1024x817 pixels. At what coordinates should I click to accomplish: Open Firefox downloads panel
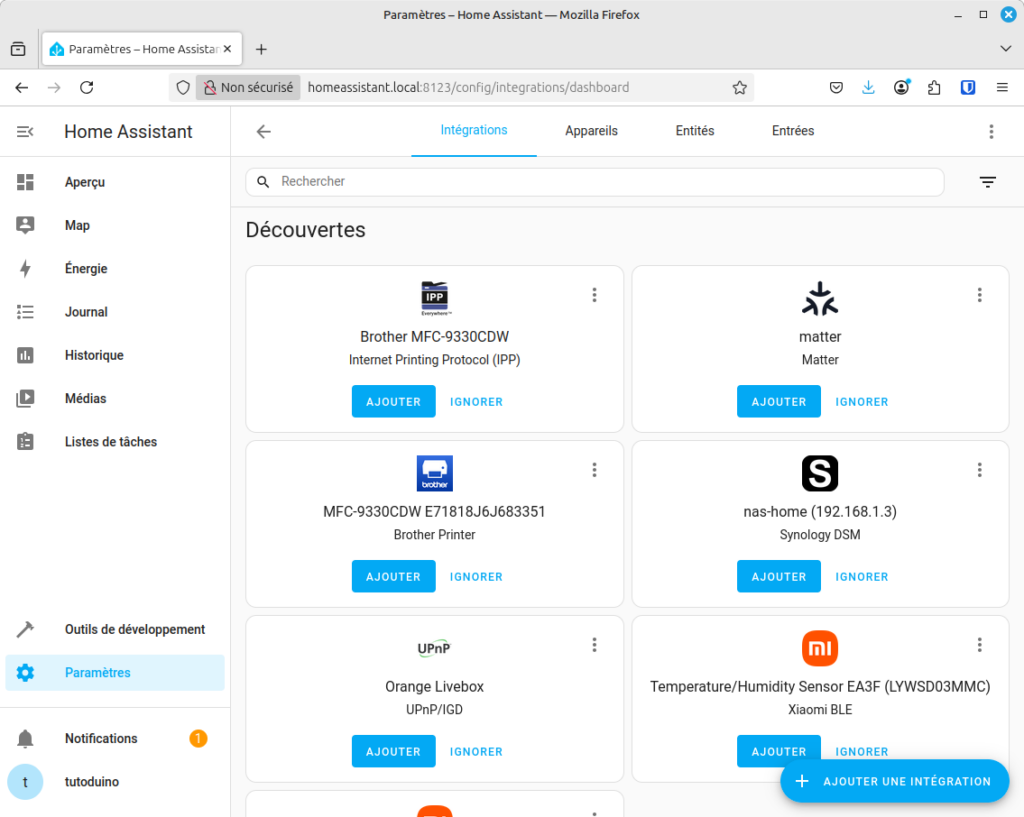coord(868,88)
